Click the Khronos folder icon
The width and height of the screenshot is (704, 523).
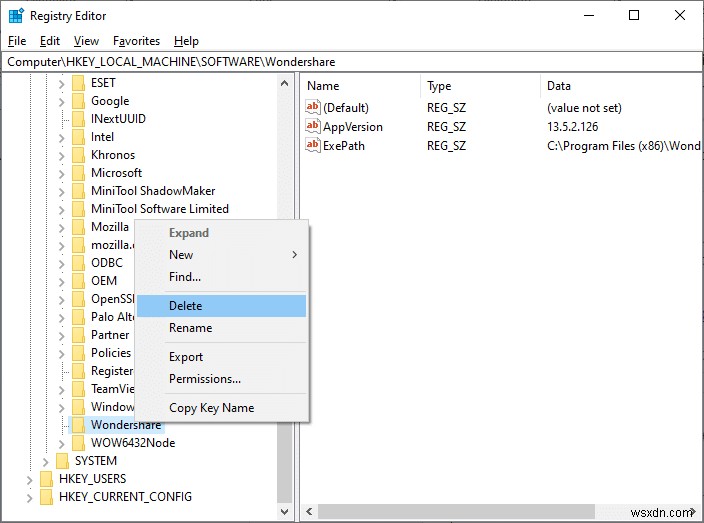click(x=78, y=155)
